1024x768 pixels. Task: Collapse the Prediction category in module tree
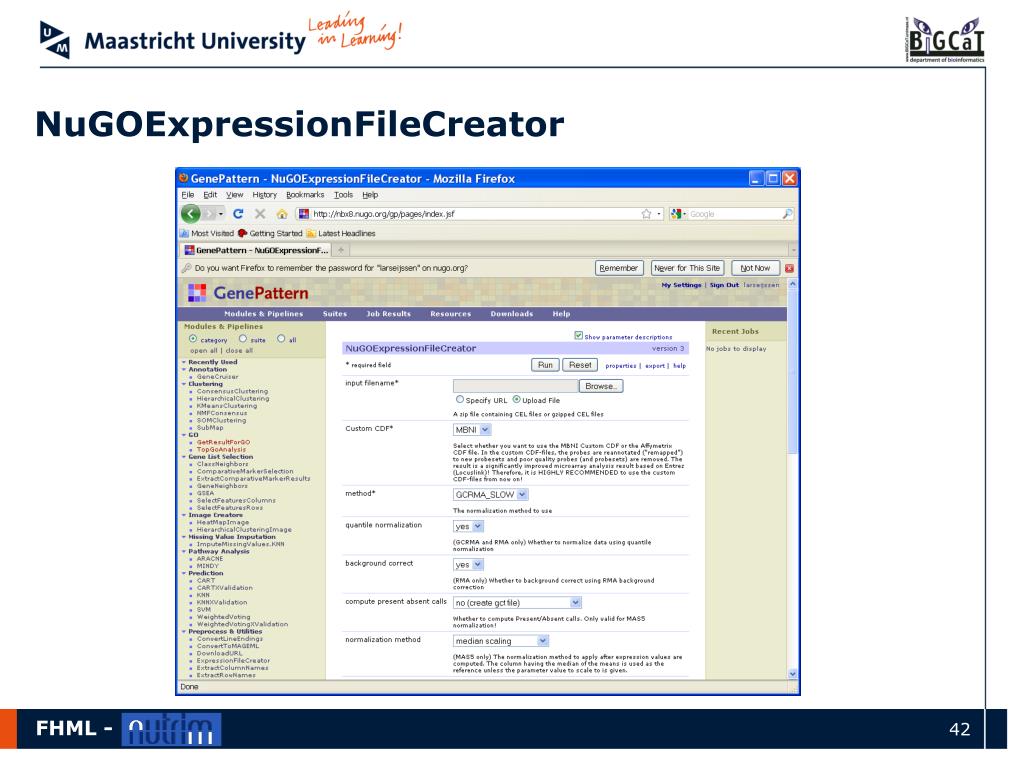[x=184, y=573]
